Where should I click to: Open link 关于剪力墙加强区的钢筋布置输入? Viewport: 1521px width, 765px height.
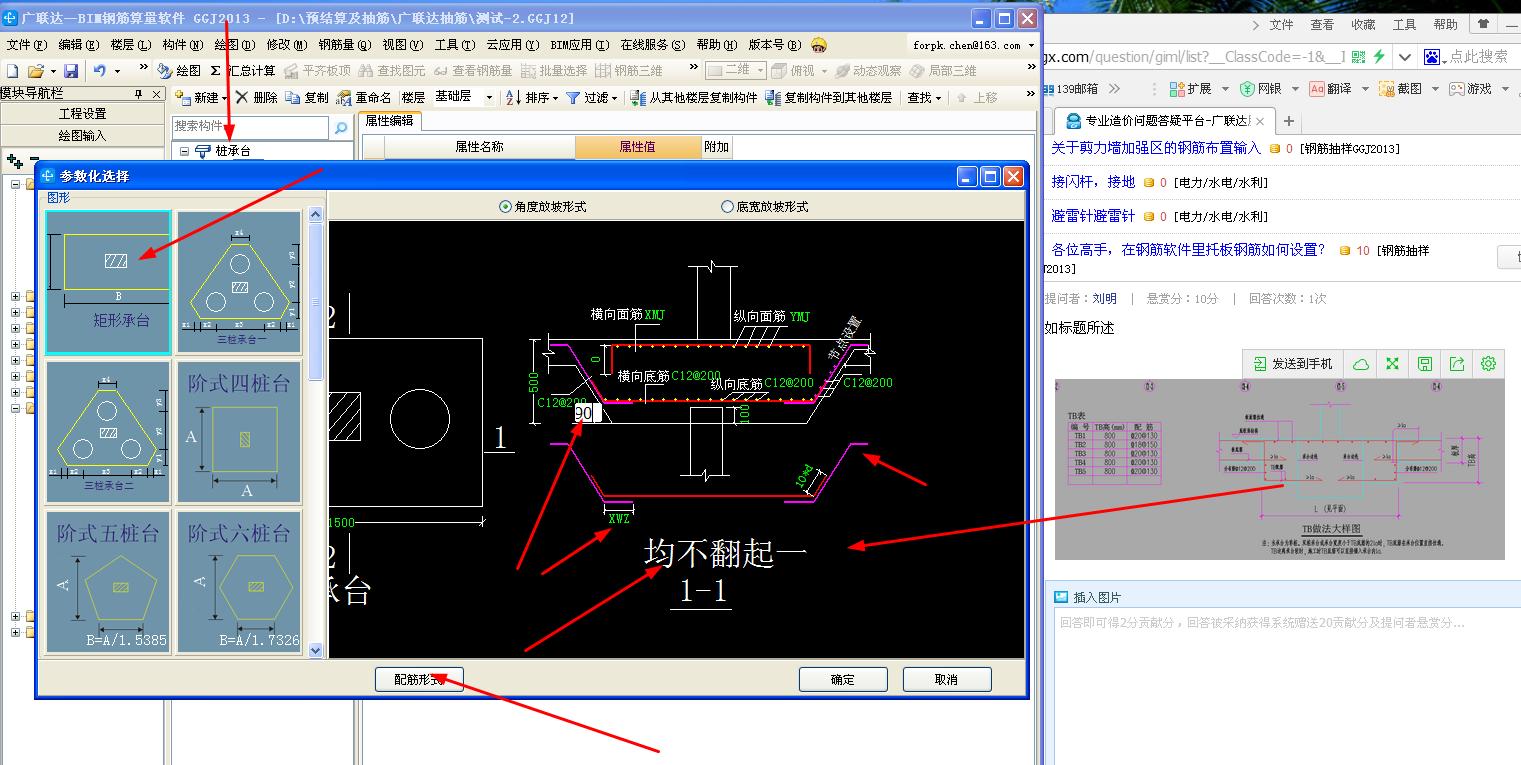[x=1156, y=148]
